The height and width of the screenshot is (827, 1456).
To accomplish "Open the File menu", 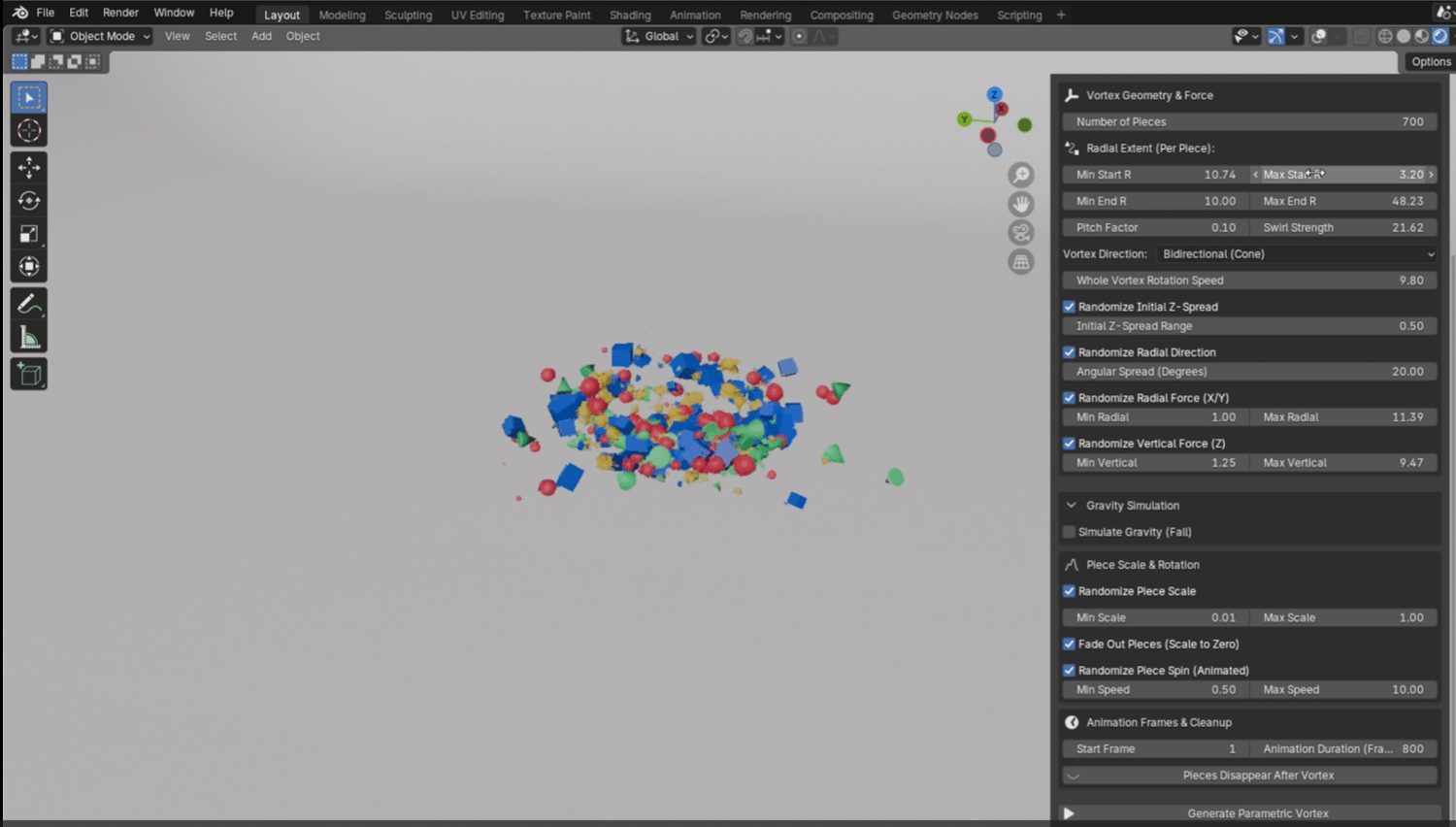I will pos(45,13).
